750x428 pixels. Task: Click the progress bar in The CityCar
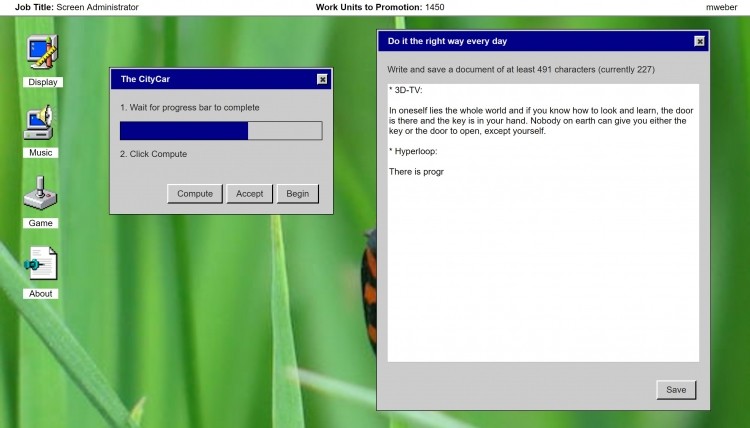tap(221, 131)
